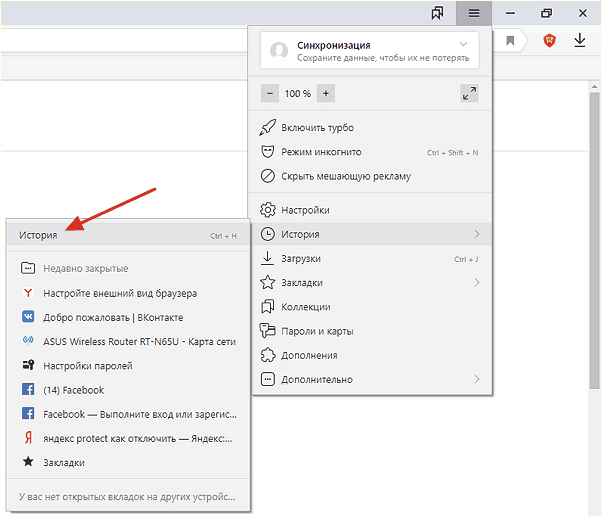
Task: Click the settings gear icon
Action: pyautogui.click(x=268, y=210)
